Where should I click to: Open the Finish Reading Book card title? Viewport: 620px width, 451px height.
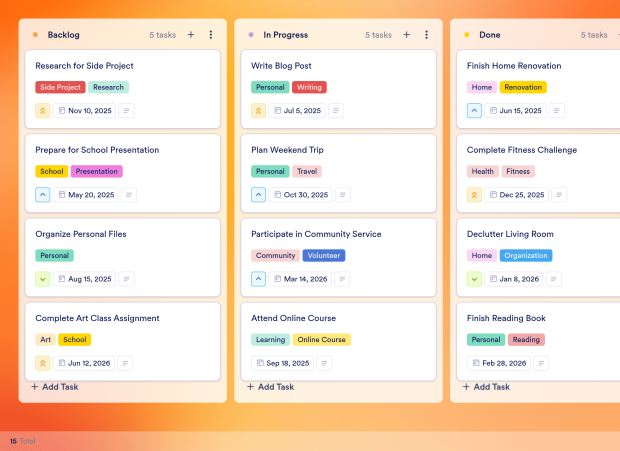click(506, 318)
